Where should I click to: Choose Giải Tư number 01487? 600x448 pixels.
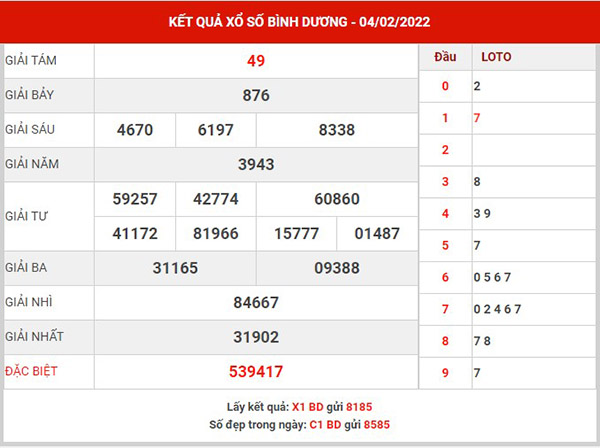click(377, 233)
